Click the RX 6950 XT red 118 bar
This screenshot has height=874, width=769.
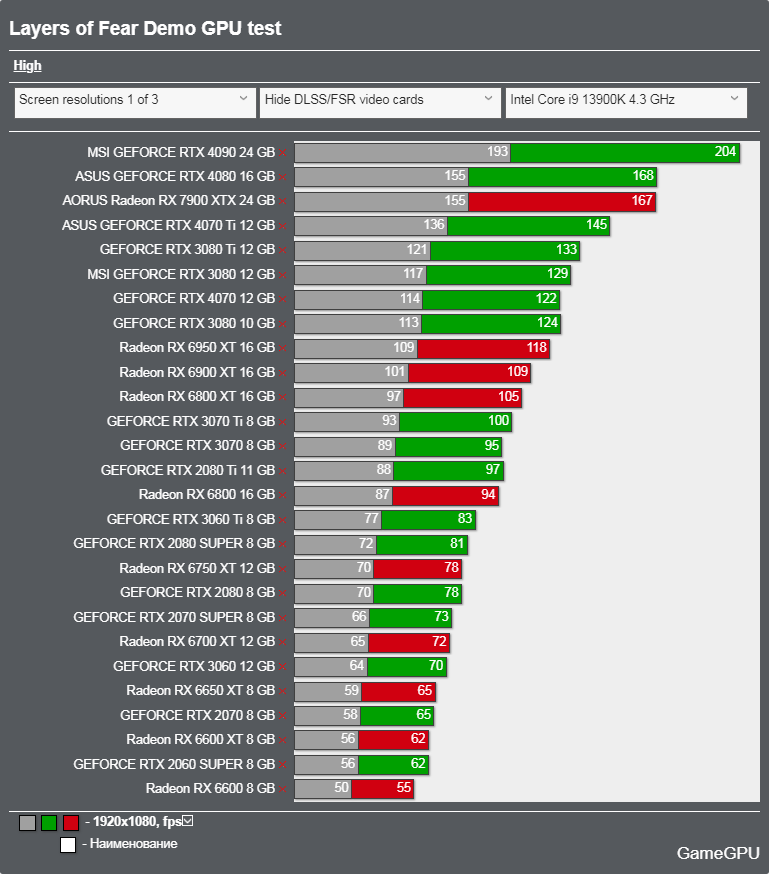click(x=484, y=348)
